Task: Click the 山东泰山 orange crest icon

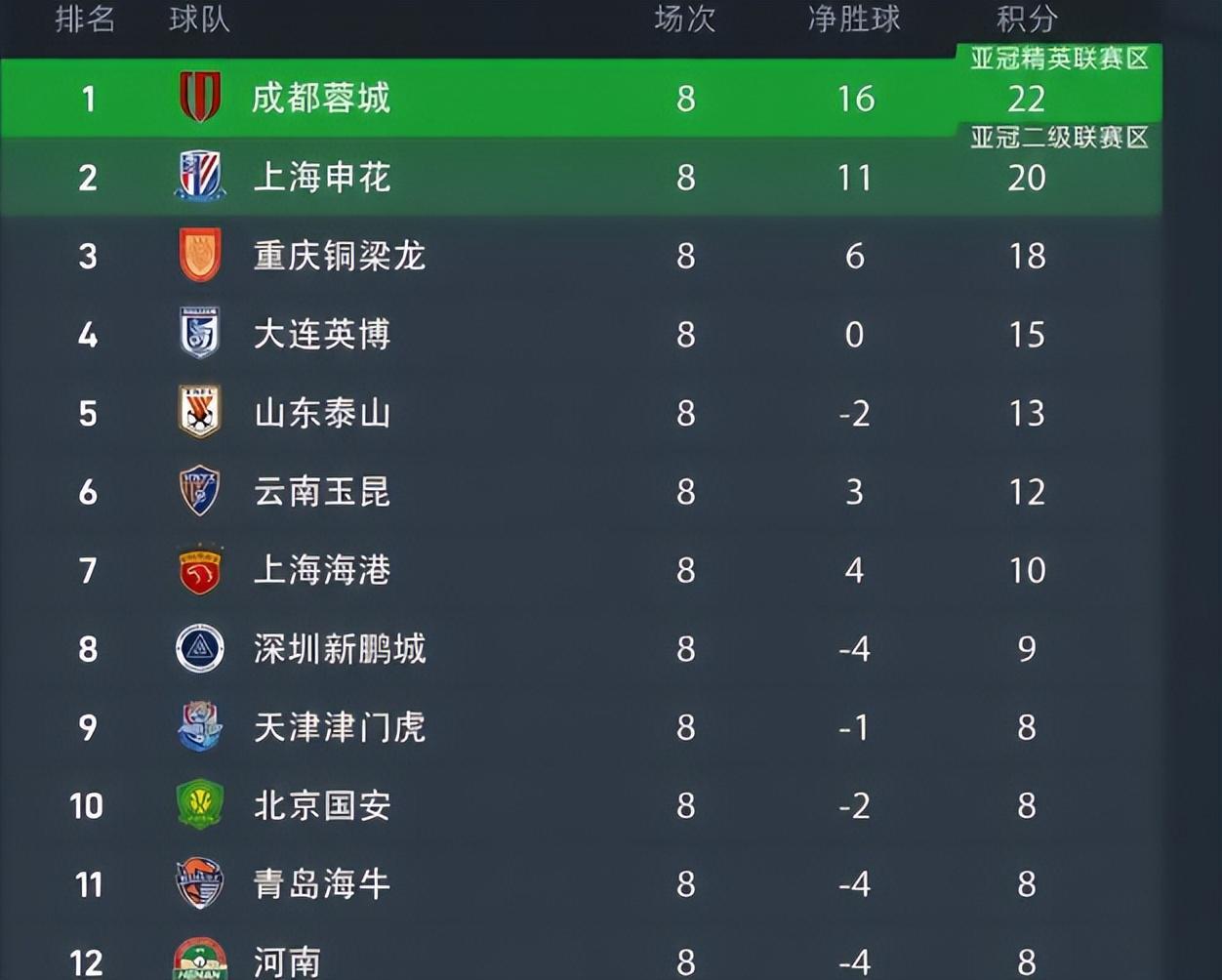Action: (x=200, y=412)
